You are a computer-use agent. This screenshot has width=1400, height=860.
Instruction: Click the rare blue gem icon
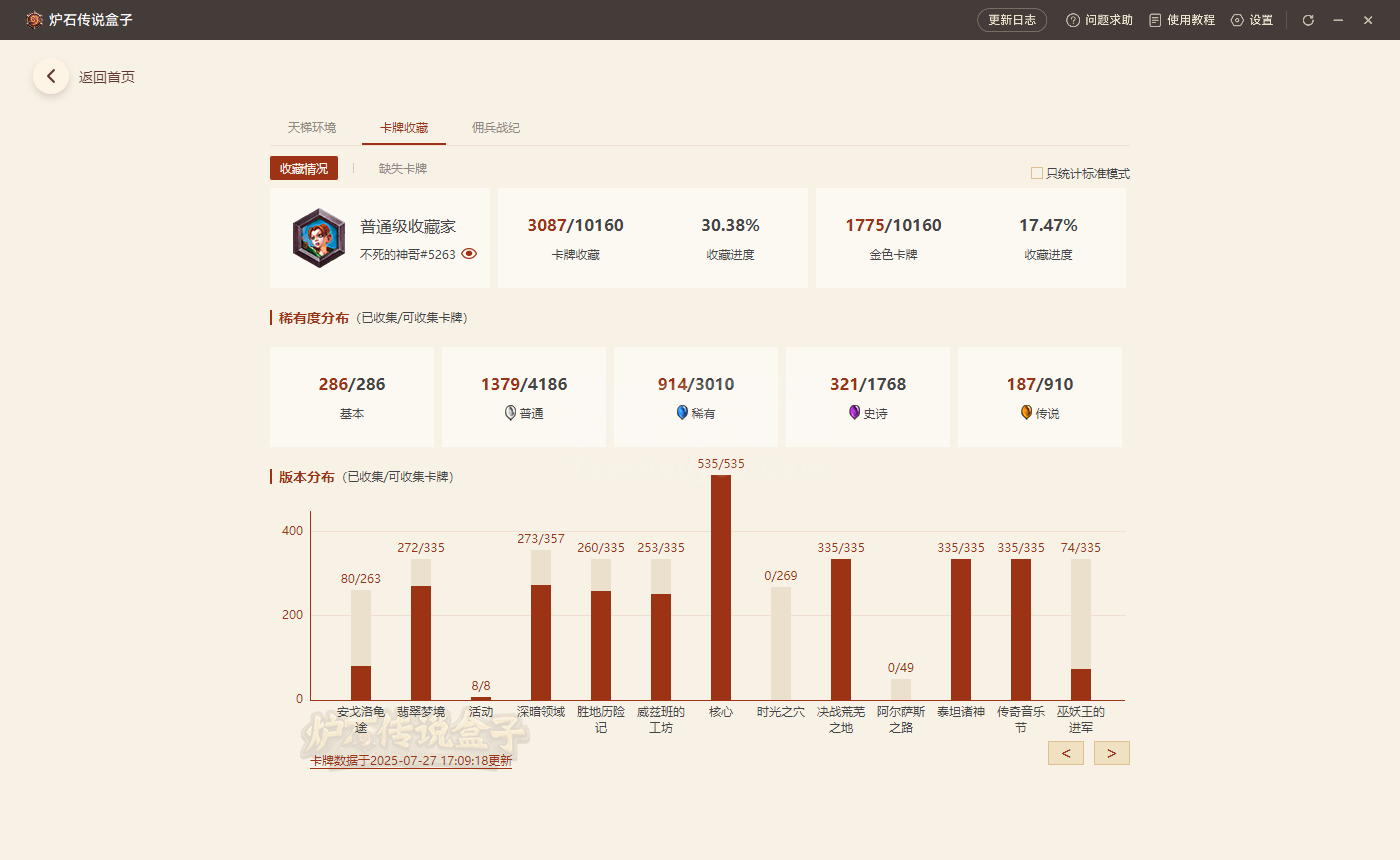point(683,412)
